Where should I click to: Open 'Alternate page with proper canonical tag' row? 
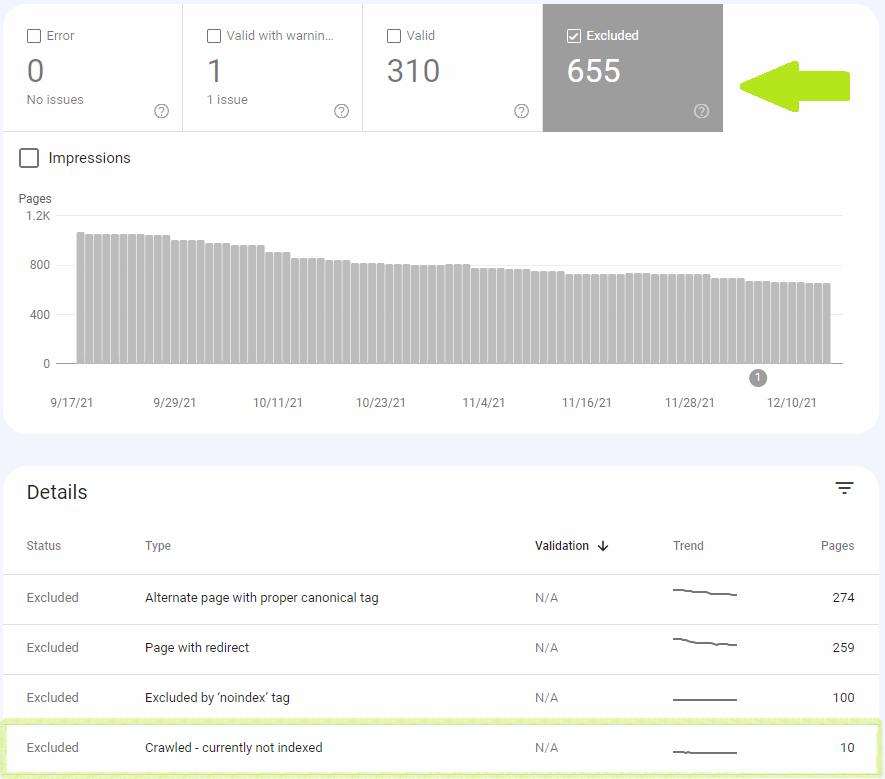coord(261,598)
